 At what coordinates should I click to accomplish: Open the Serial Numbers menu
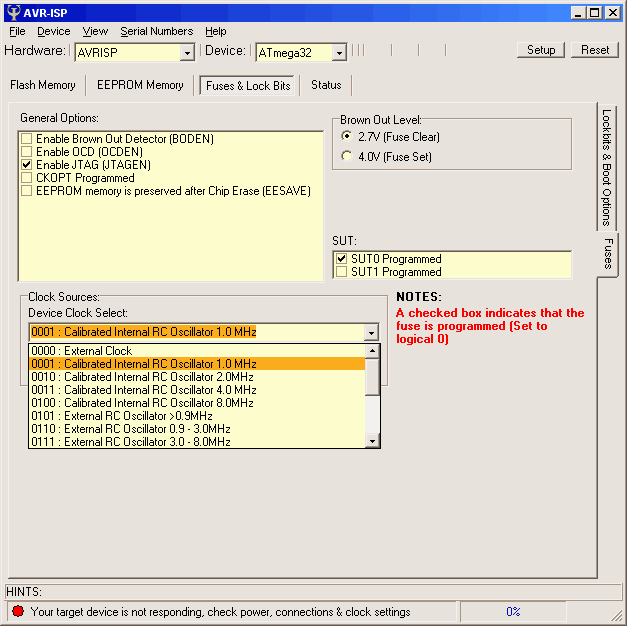pyautogui.click(x=156, y=31)
